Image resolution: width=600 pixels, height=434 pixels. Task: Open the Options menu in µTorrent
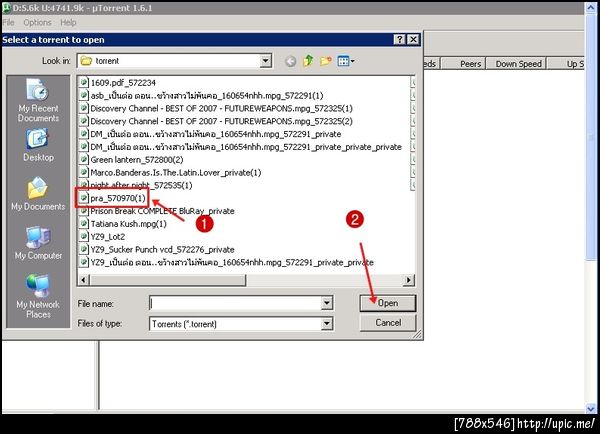point(37,23)
